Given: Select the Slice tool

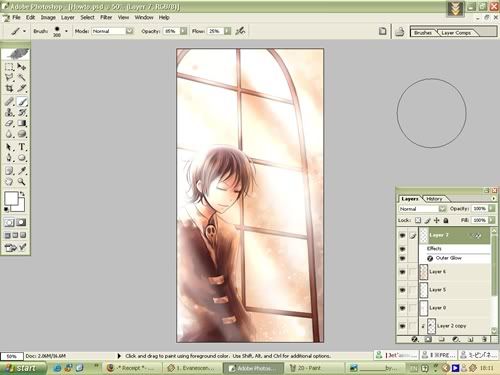Looking at the screenshot, I should tap(22, 88).
